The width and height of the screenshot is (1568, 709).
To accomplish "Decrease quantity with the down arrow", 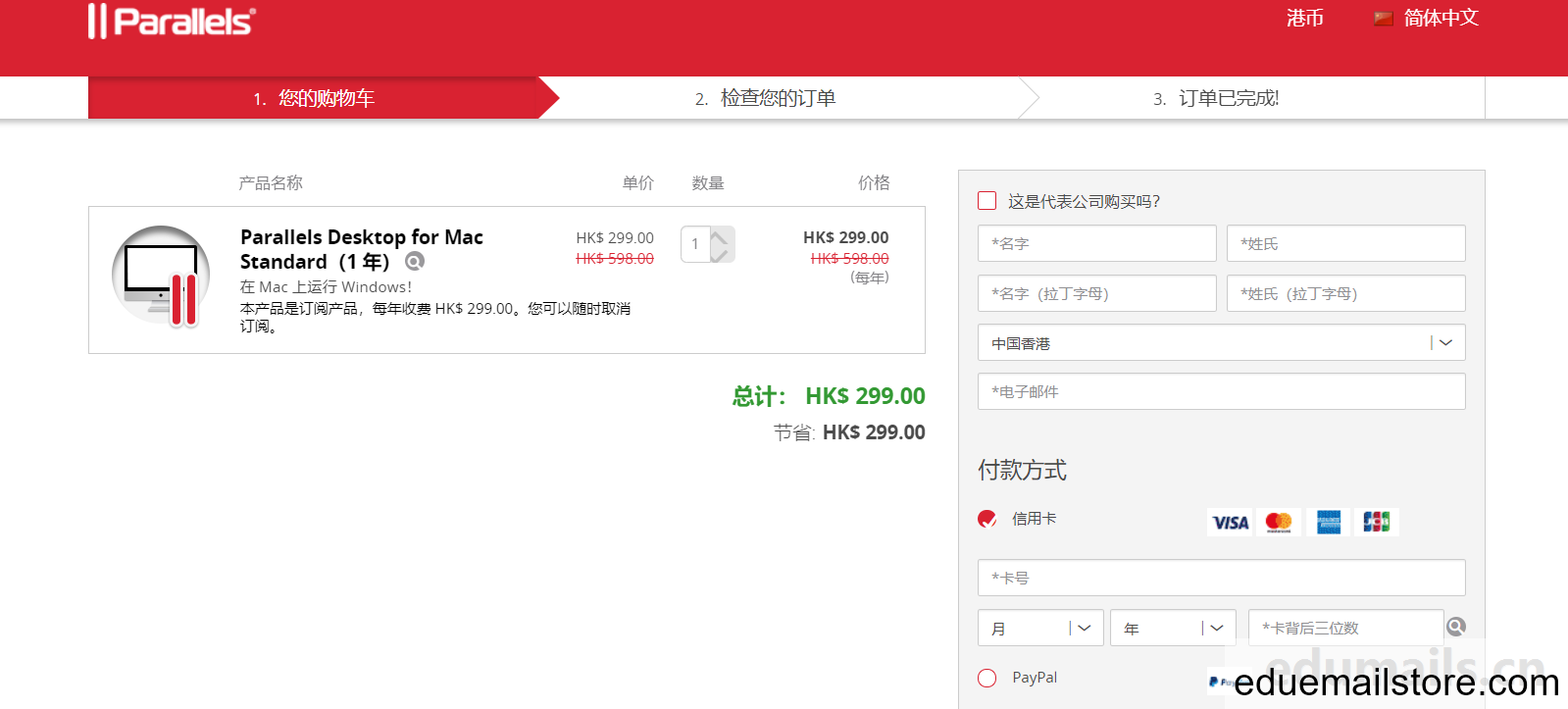I will point(720,254).
